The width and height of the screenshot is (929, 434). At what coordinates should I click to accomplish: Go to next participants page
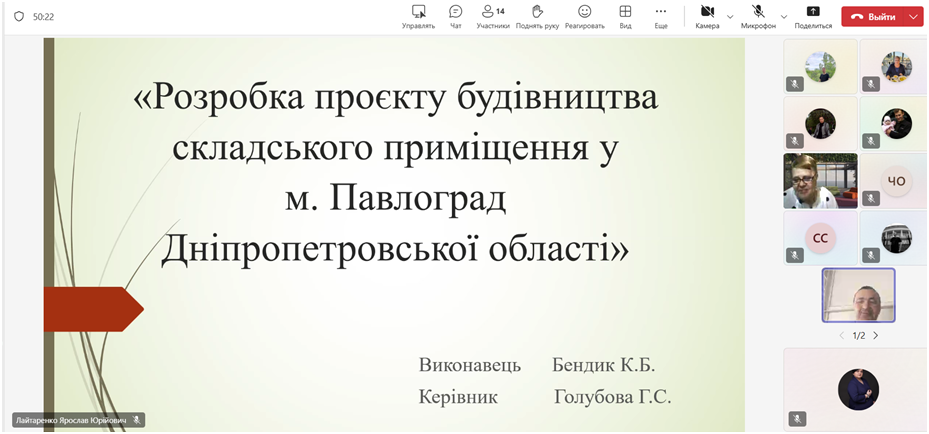point(876,335)
